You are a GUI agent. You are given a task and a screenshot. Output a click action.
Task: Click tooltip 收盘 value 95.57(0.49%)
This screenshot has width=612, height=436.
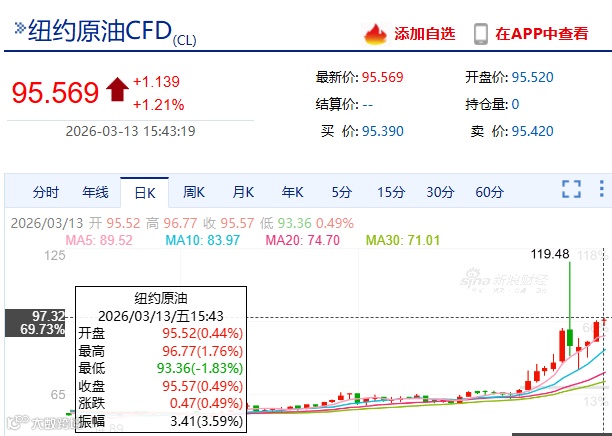pyautogui.click(x=203, y=386)
